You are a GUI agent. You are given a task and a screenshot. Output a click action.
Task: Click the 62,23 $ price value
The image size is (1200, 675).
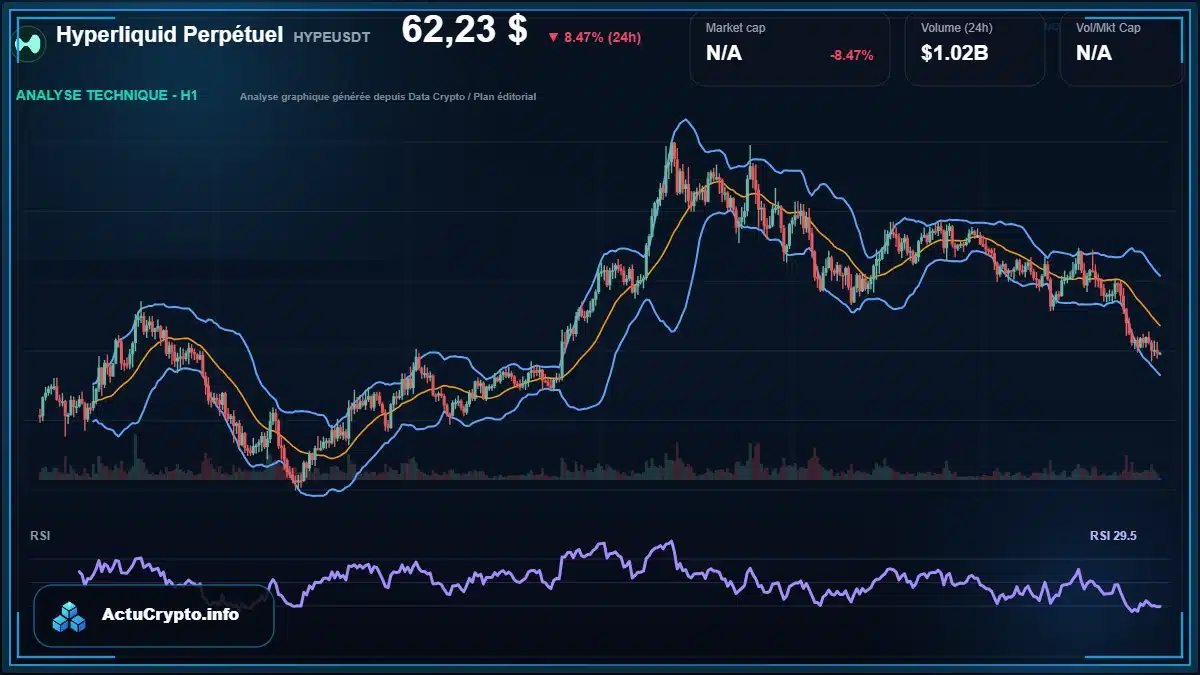464,30
